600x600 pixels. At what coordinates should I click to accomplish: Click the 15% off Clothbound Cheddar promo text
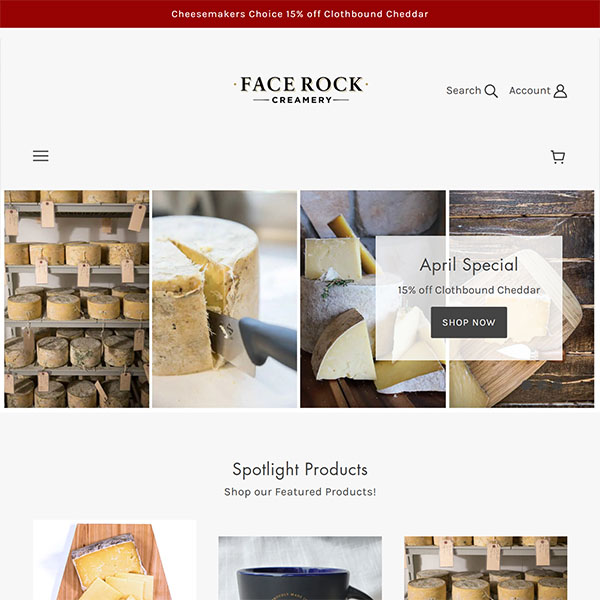469,290
